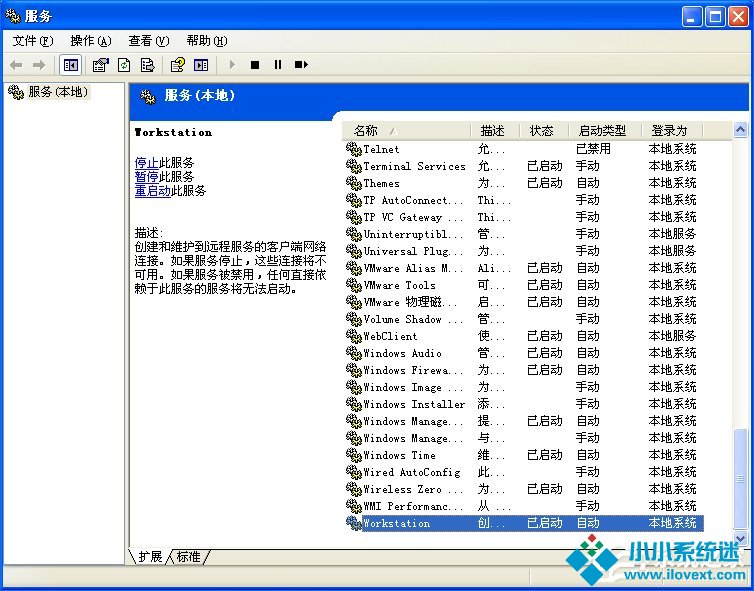Screen dimensions: 754x591
Task: Click the Start Service play icon
Action: click(232, 64)
